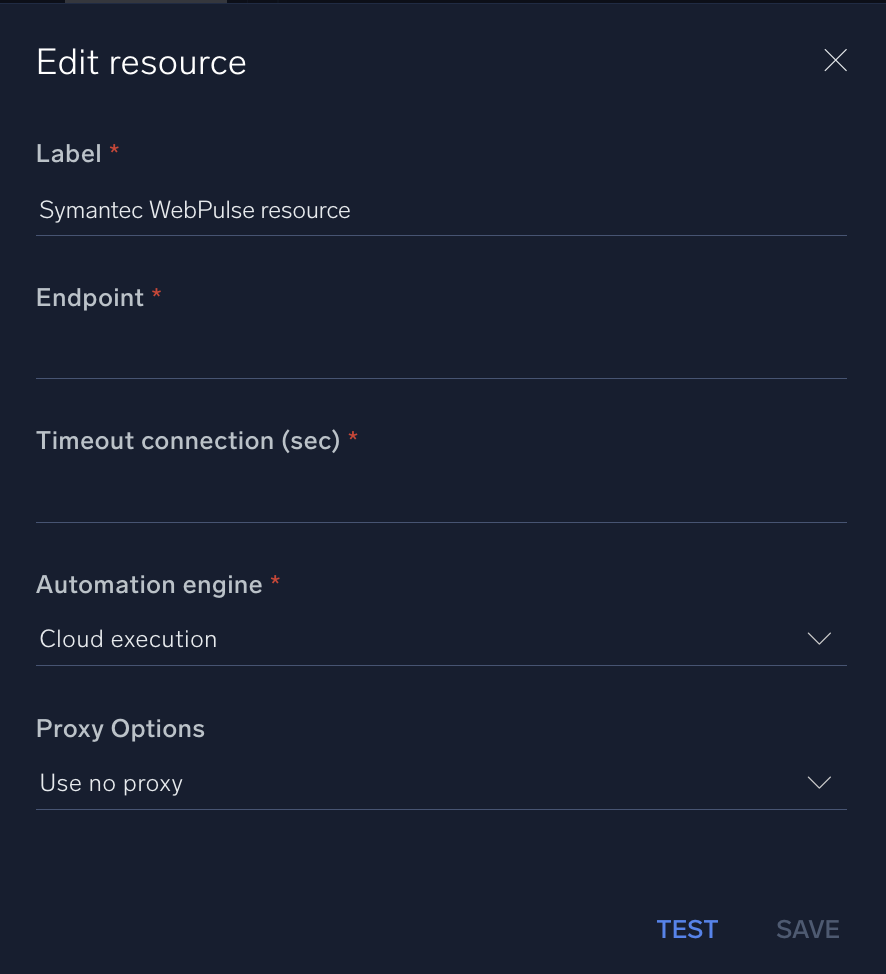This screenshot has width=886, height=974.
Task: Click the required asterisk beside Label
Action: (x=114, y=150)
